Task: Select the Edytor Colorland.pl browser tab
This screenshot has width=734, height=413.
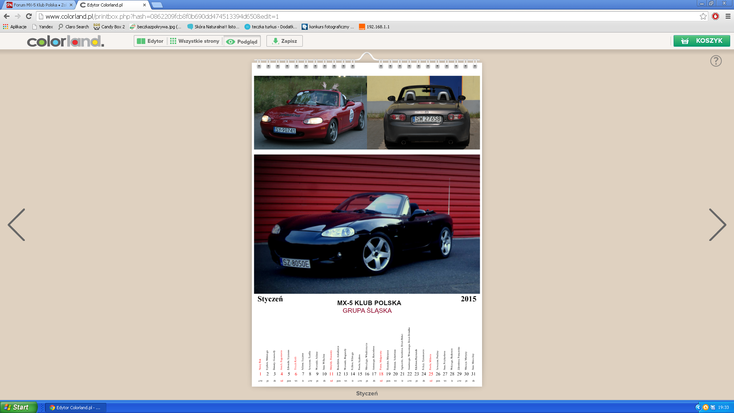Action: (x=111, y=5)
